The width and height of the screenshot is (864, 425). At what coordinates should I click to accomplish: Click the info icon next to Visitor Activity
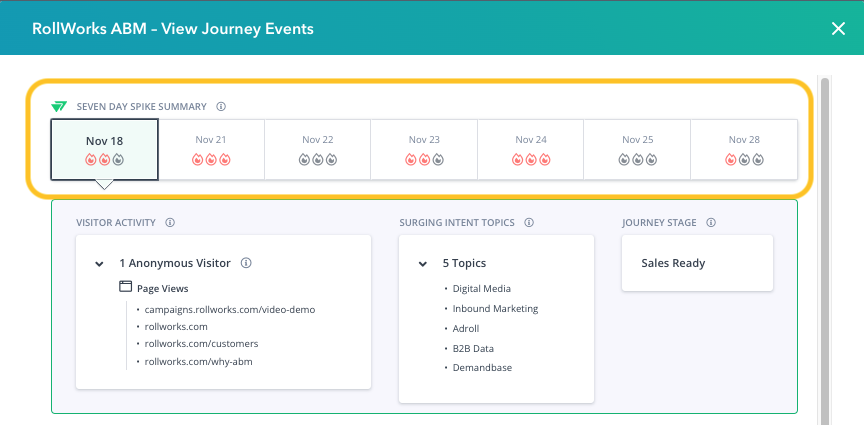(x=170, y=223)
